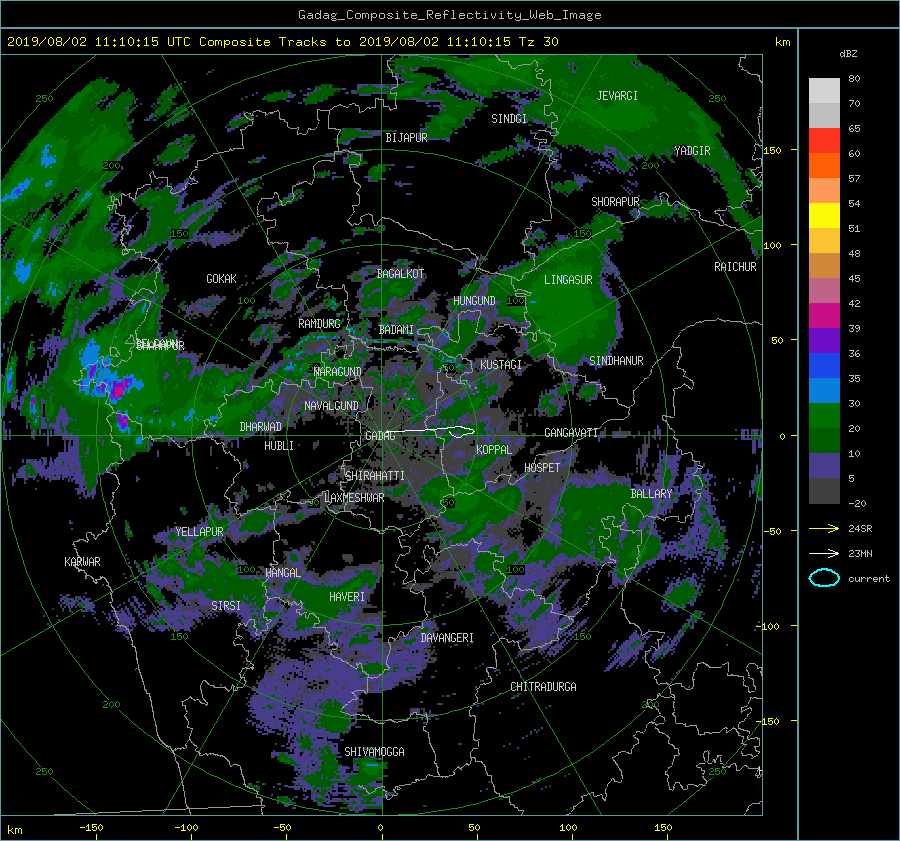900x841 pixels.
Task: Click the -20 value in the dBZ legend
Action: coord(857,503)
